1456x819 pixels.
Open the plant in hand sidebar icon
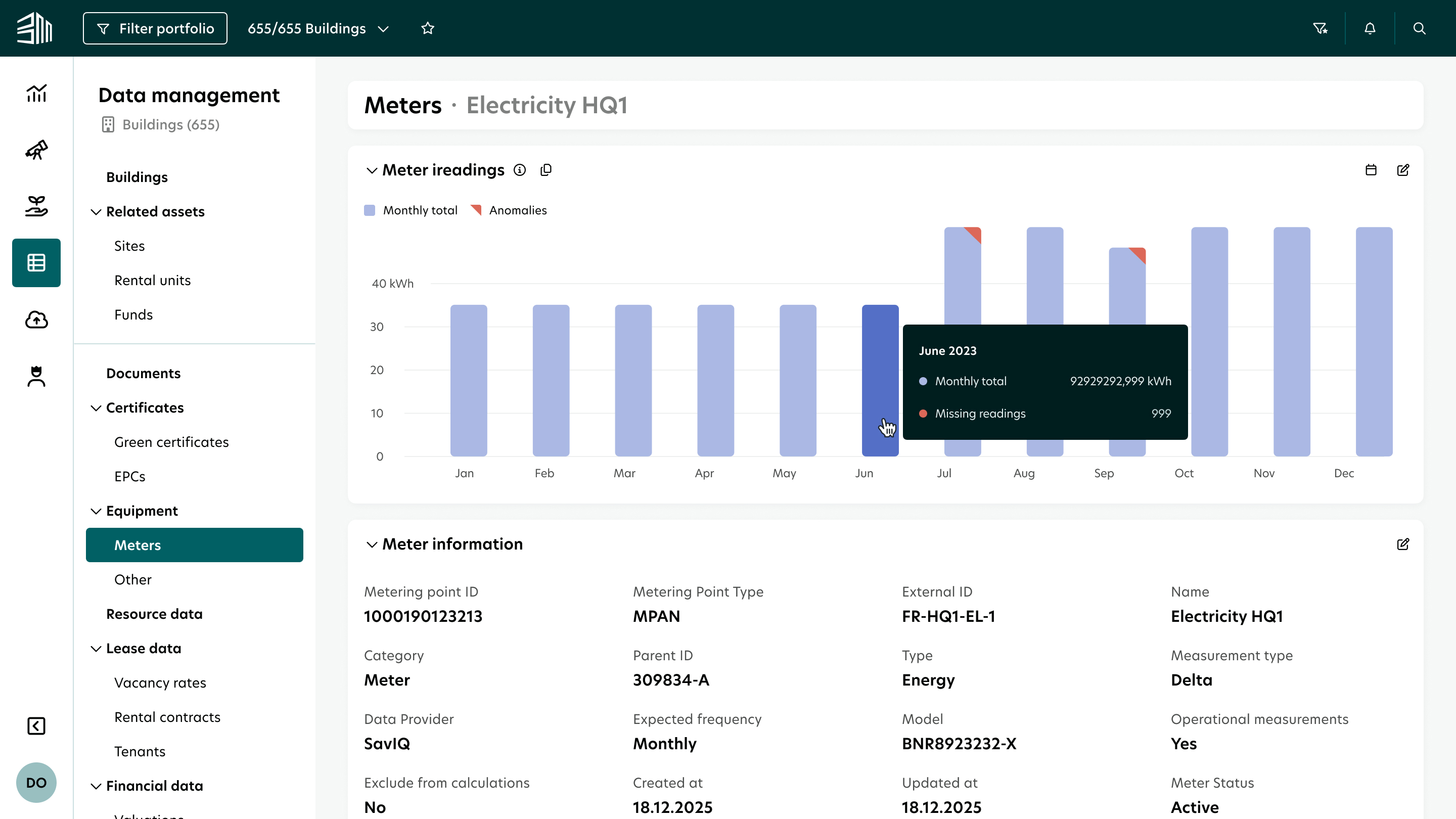[36, 206]
